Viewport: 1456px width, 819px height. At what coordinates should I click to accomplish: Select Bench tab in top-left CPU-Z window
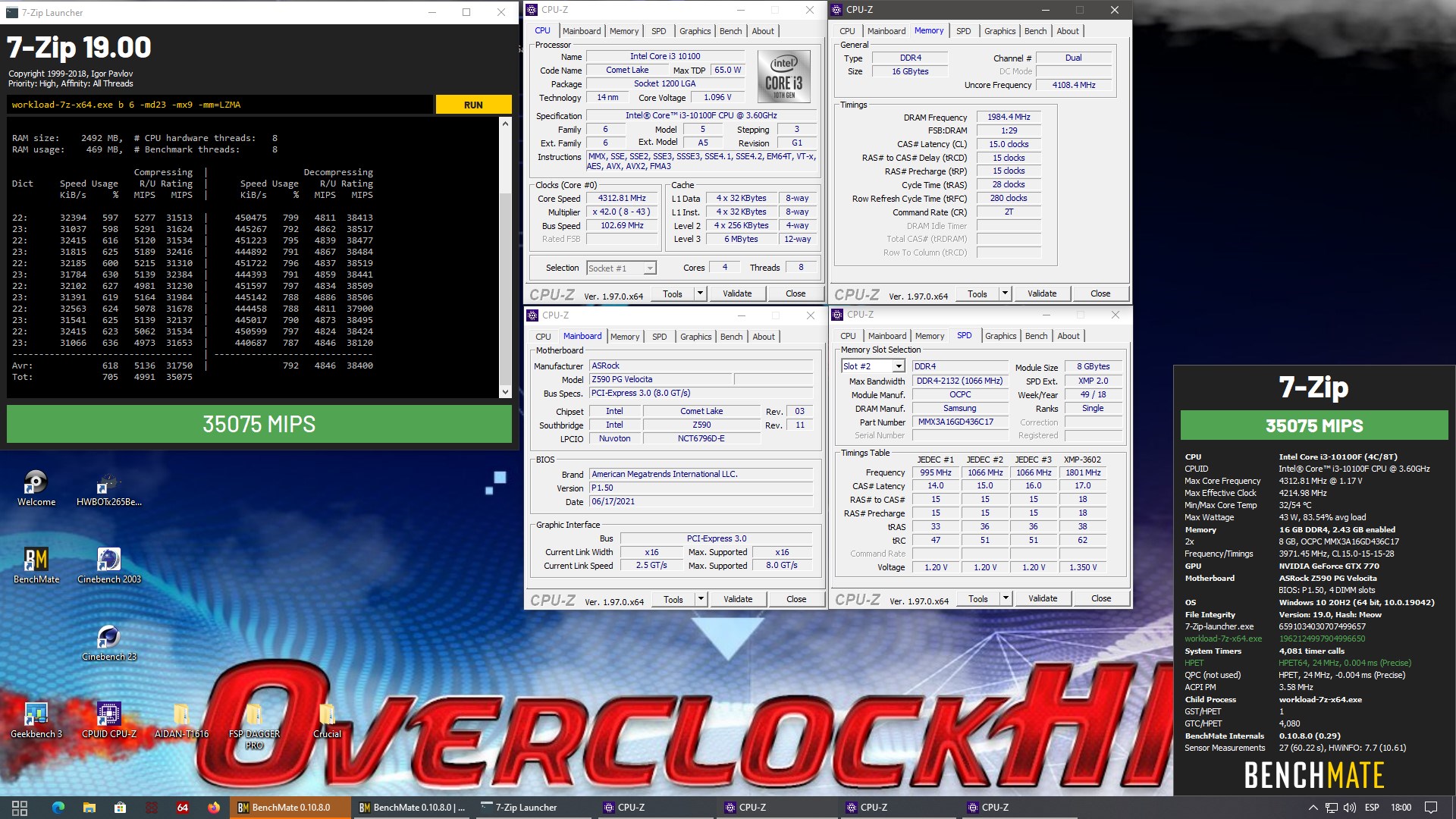tap(730, 31)
